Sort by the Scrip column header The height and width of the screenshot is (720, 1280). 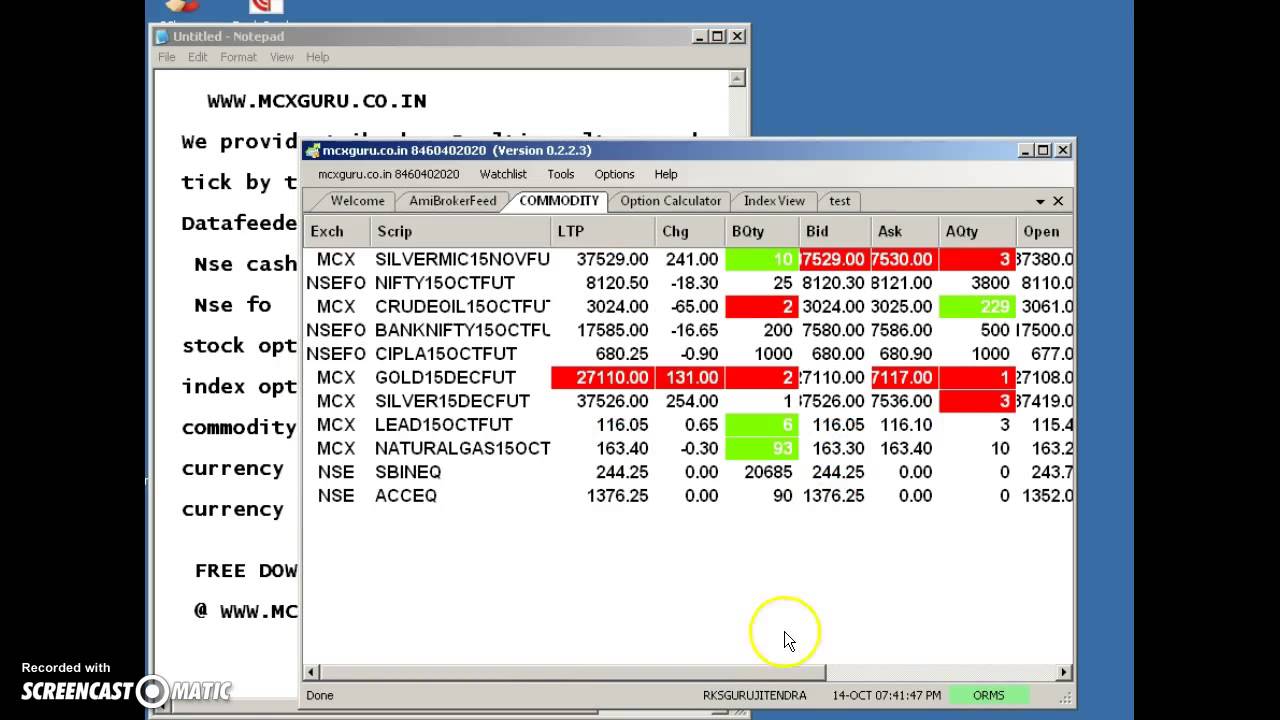point(460,231)
